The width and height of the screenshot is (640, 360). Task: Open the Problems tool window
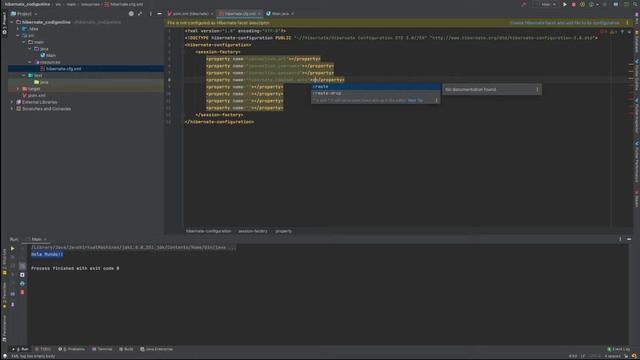pyautogui.click(x=71, y=349)
